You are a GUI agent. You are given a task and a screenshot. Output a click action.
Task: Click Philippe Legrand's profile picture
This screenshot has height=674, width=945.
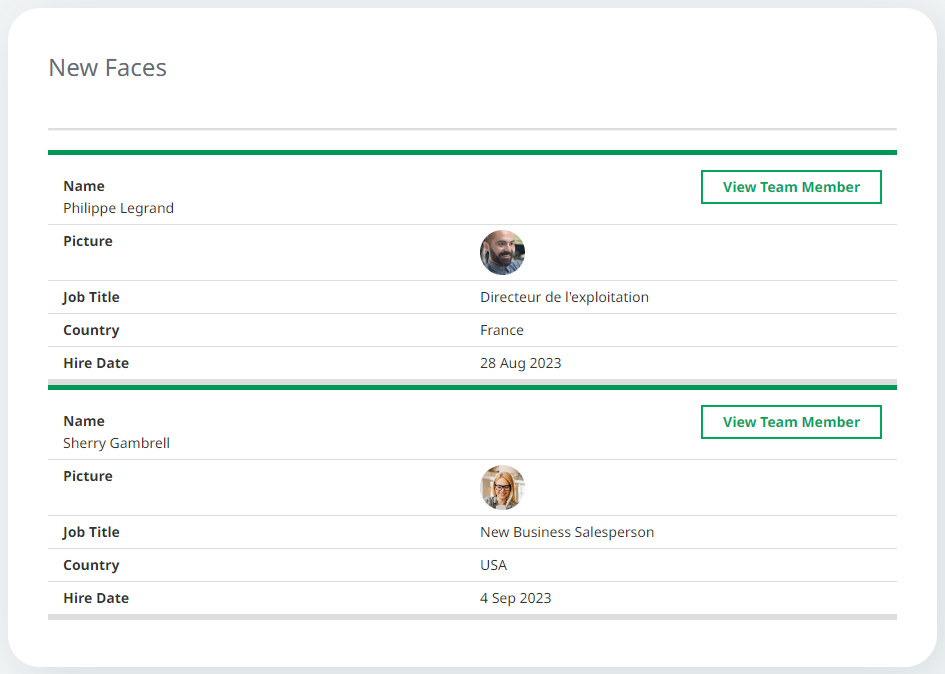[502, 253]
